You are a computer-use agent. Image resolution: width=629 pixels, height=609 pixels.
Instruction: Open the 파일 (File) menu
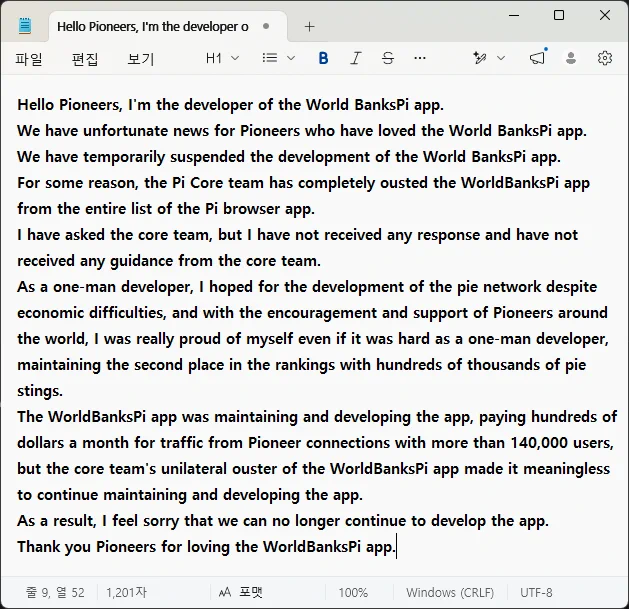click(x=29, y=59)
